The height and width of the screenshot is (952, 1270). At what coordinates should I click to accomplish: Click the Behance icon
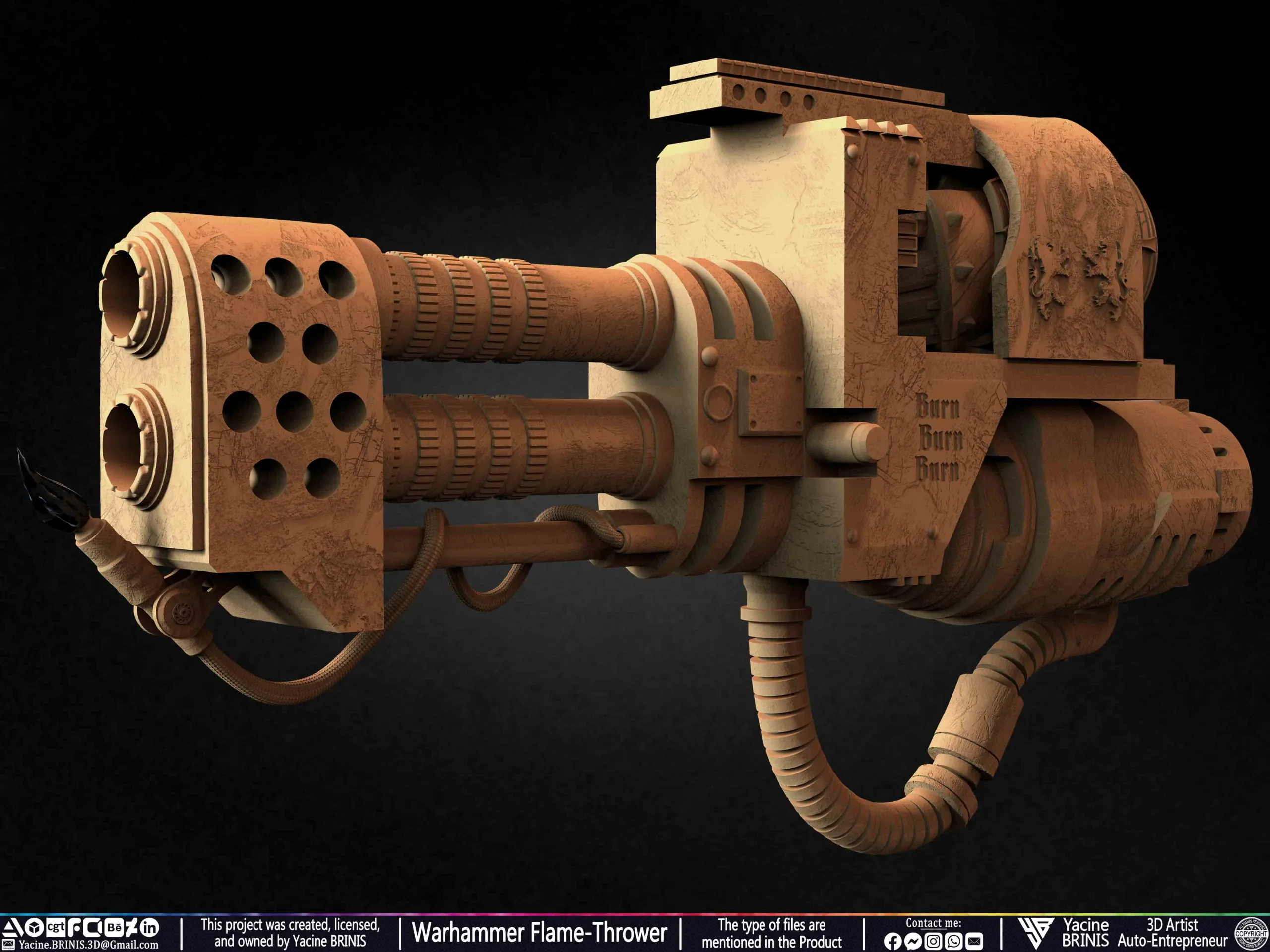[116, 928]
